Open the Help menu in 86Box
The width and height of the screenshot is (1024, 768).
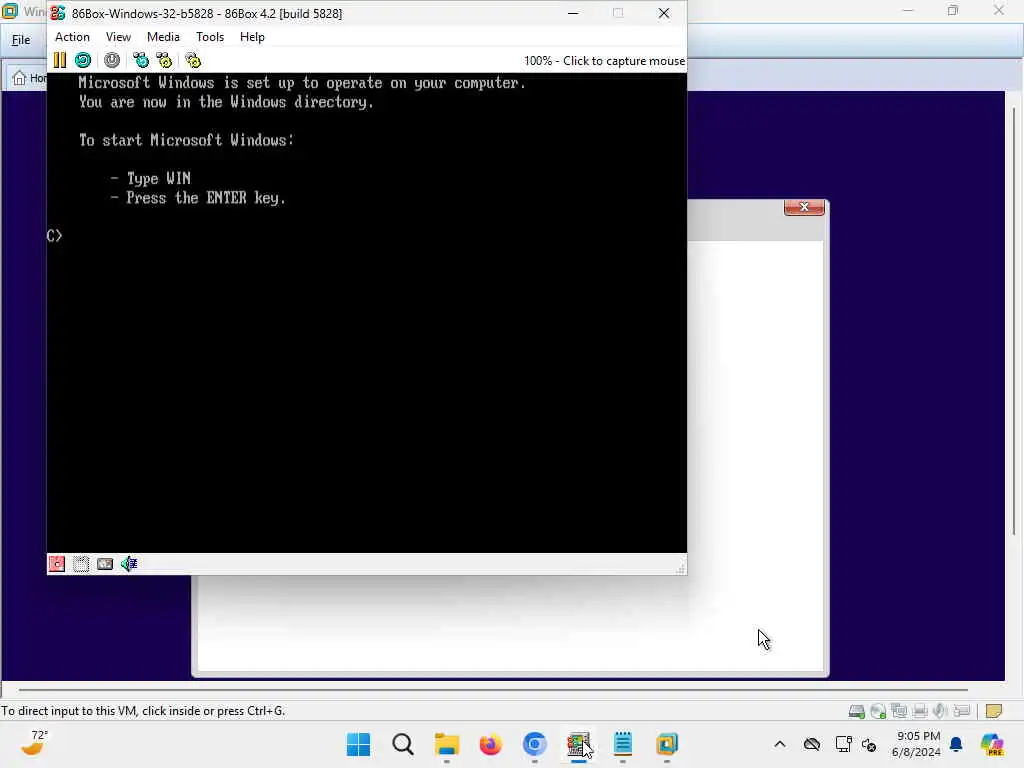(x=252, y=37)
